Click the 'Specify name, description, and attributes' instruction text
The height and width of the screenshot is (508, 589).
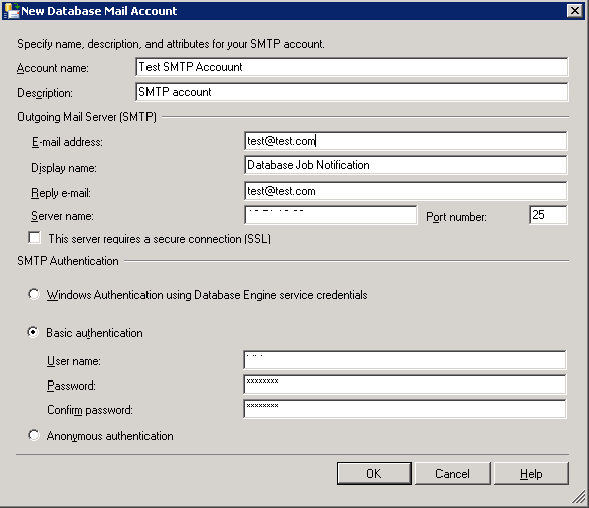click(171, 44)
